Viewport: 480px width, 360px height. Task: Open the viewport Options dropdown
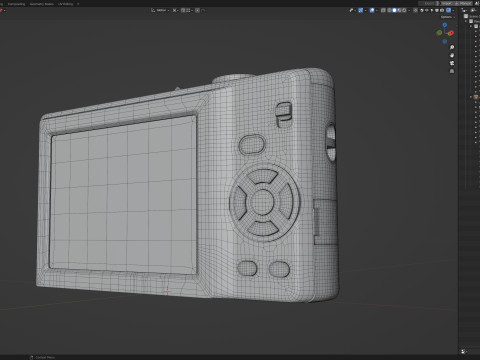click(448, 17)
